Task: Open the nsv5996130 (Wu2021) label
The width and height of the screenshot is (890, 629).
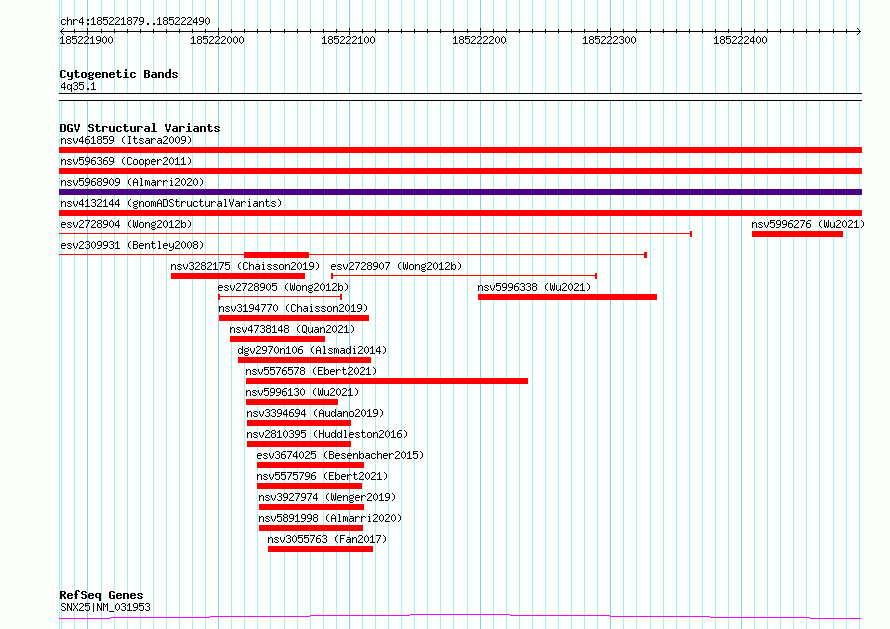Action: (302, 392)
